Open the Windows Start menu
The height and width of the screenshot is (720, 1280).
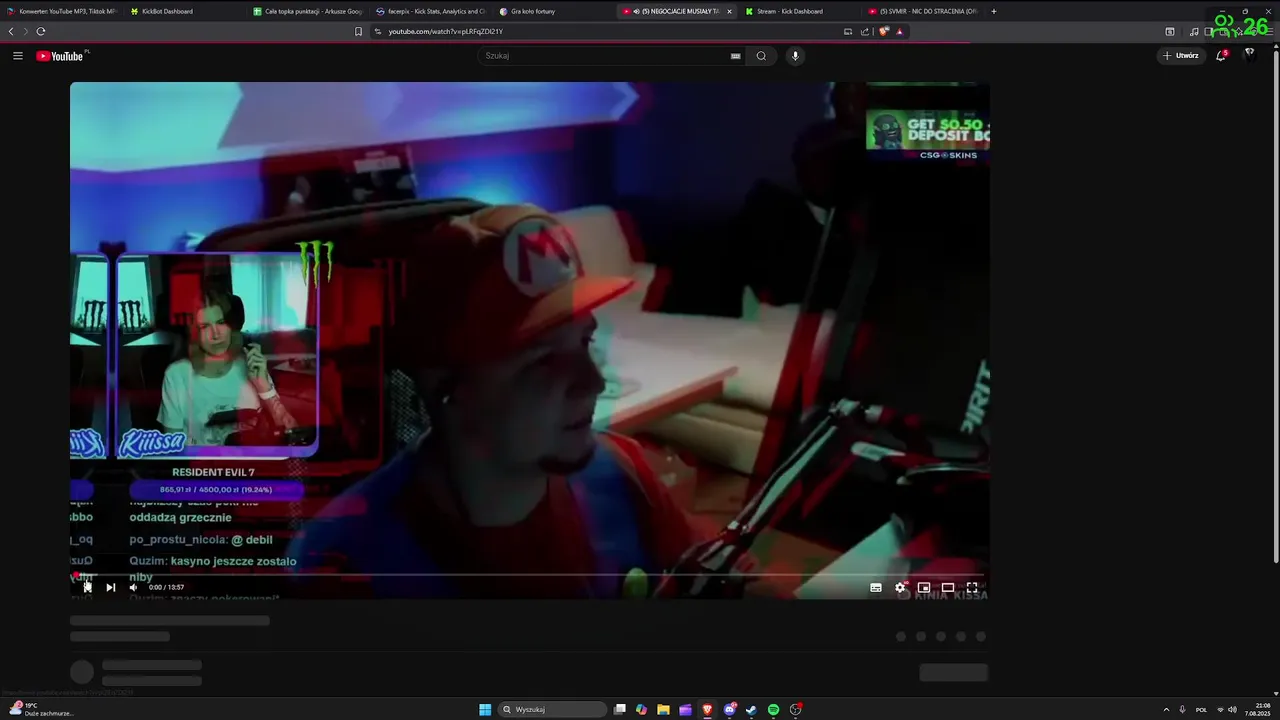485,709
